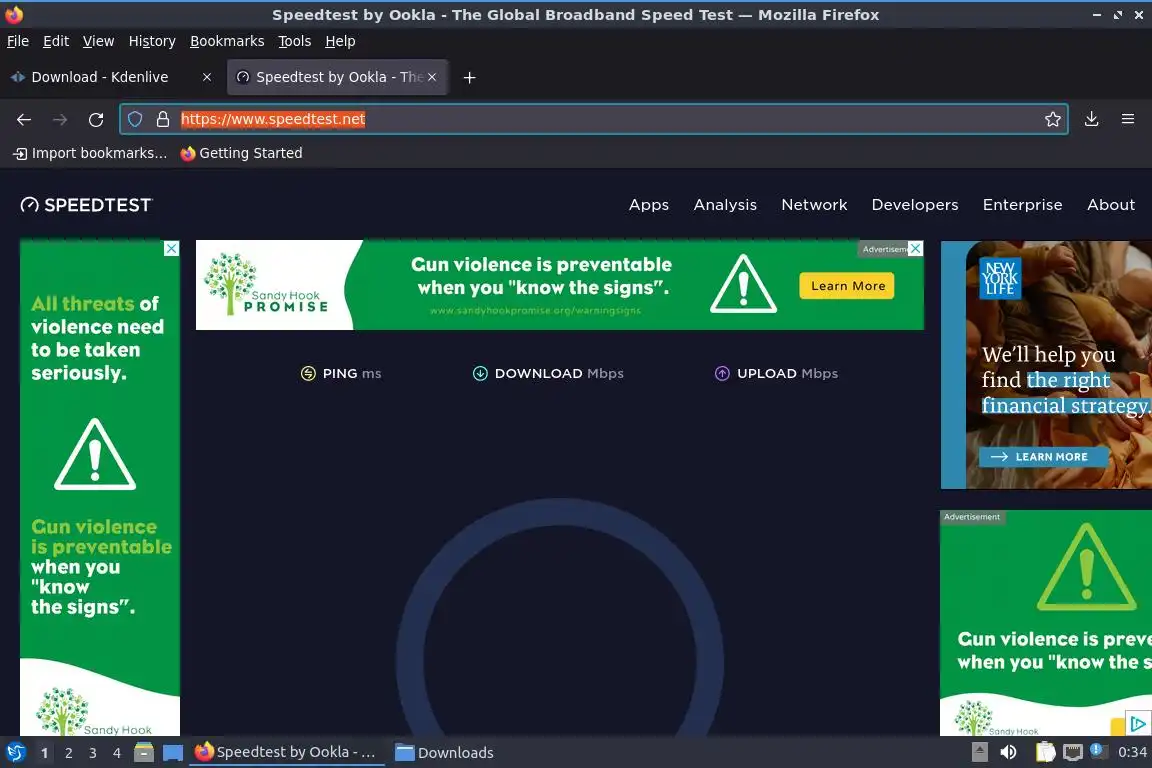Open the Help menu
Screen dimensions: 1152x768
pos(340,41)
